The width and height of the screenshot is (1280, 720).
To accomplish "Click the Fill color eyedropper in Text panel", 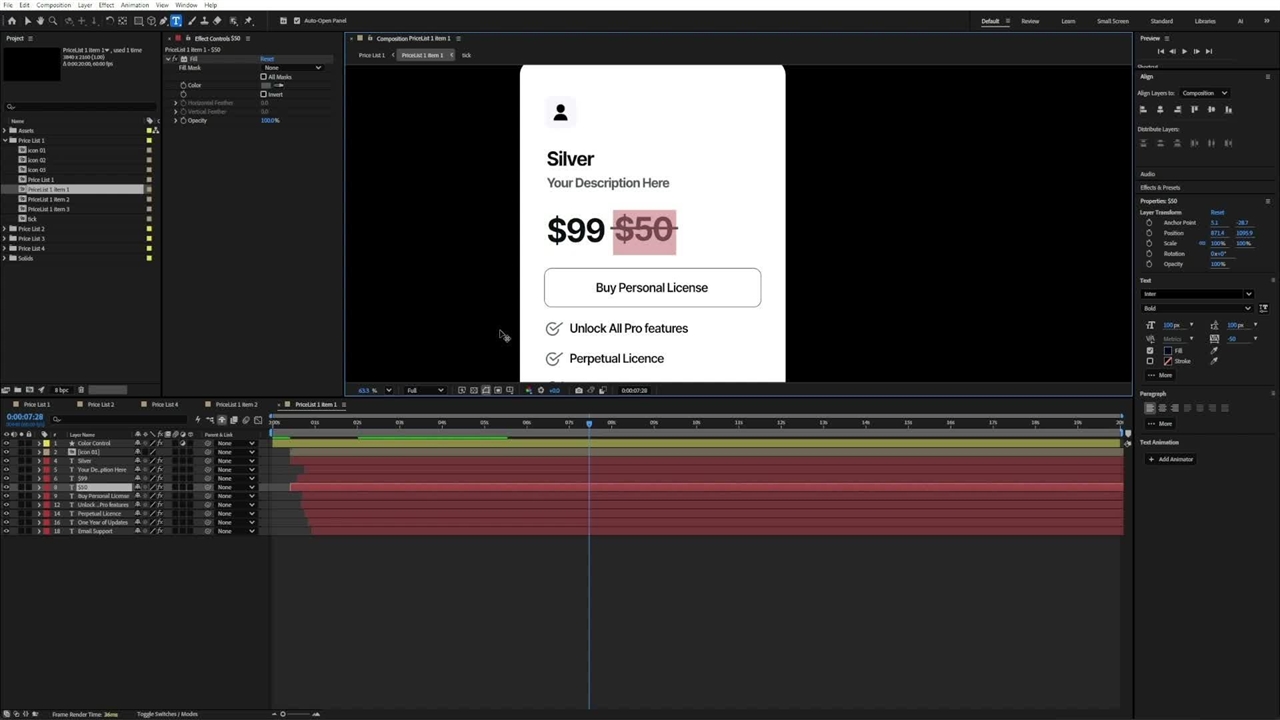I will pyautogui.click(x=1214, y=351).
